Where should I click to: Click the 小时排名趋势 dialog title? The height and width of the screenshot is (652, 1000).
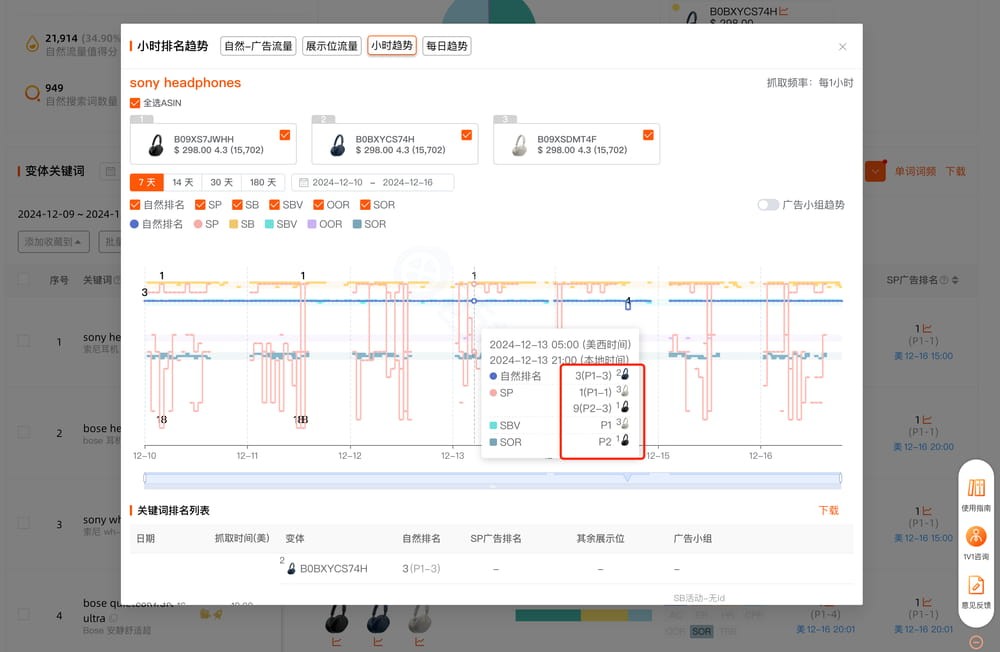[173, 46]
